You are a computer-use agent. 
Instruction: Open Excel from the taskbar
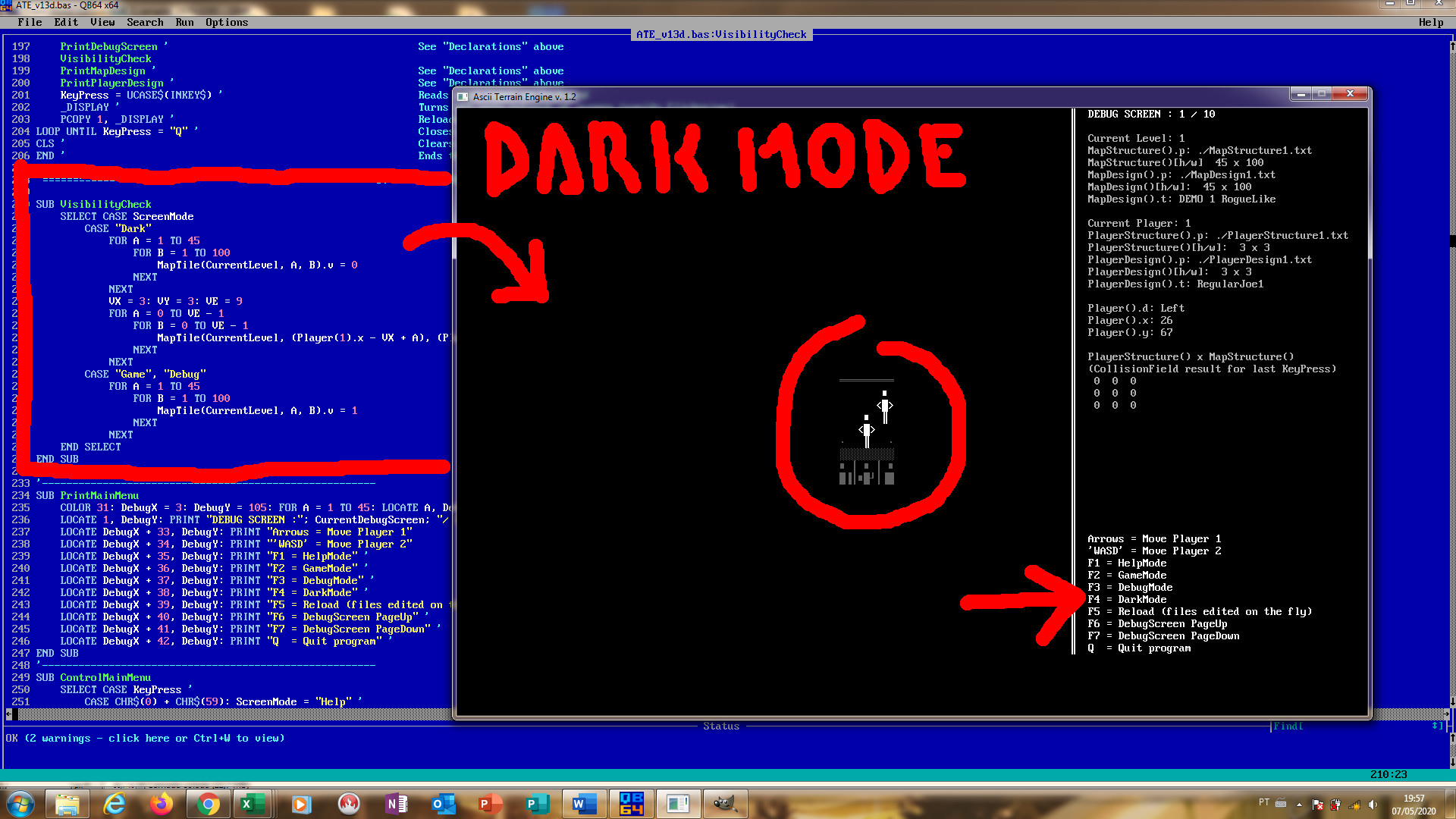tap(251, 804)
